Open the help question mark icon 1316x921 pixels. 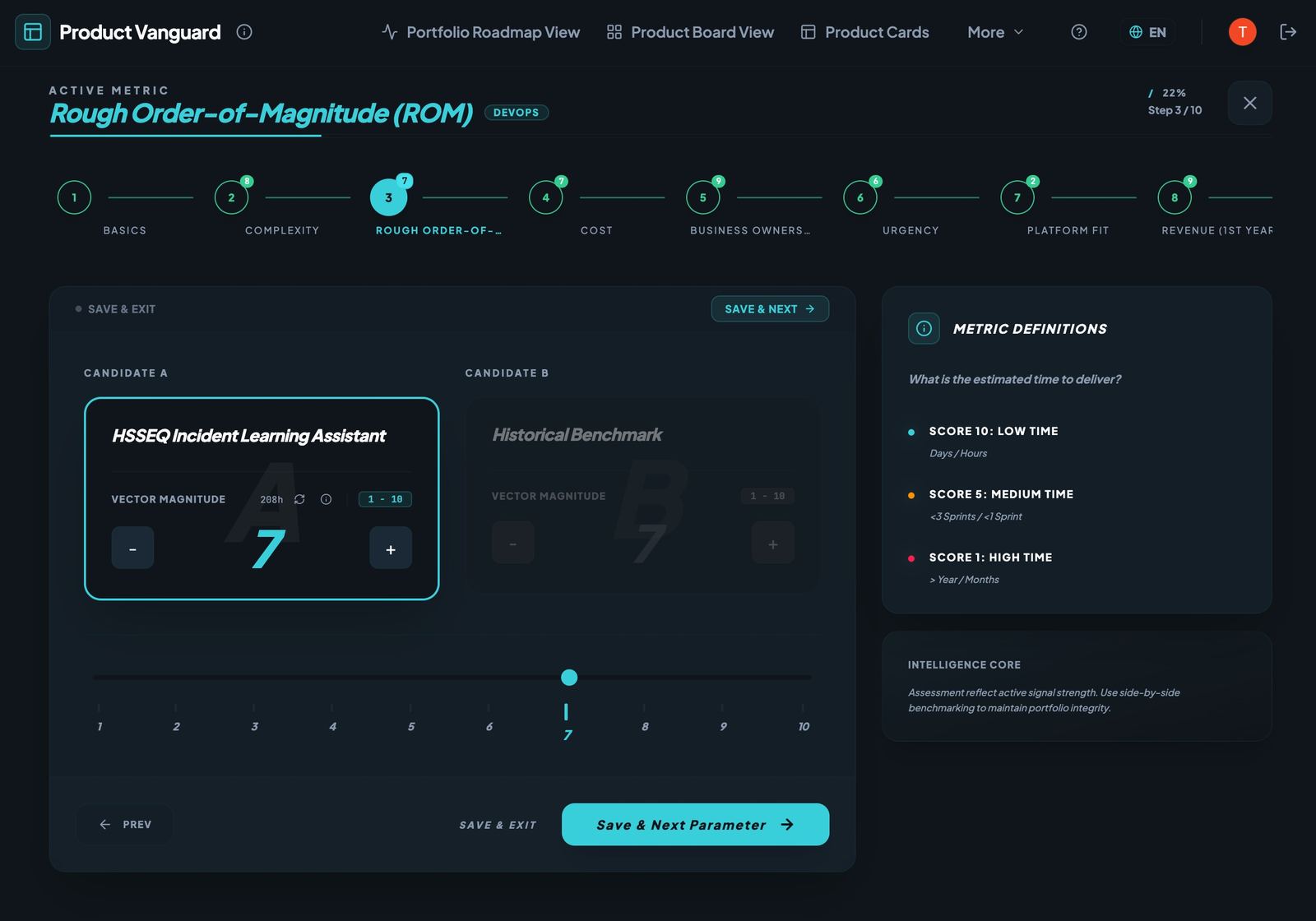1079,32
